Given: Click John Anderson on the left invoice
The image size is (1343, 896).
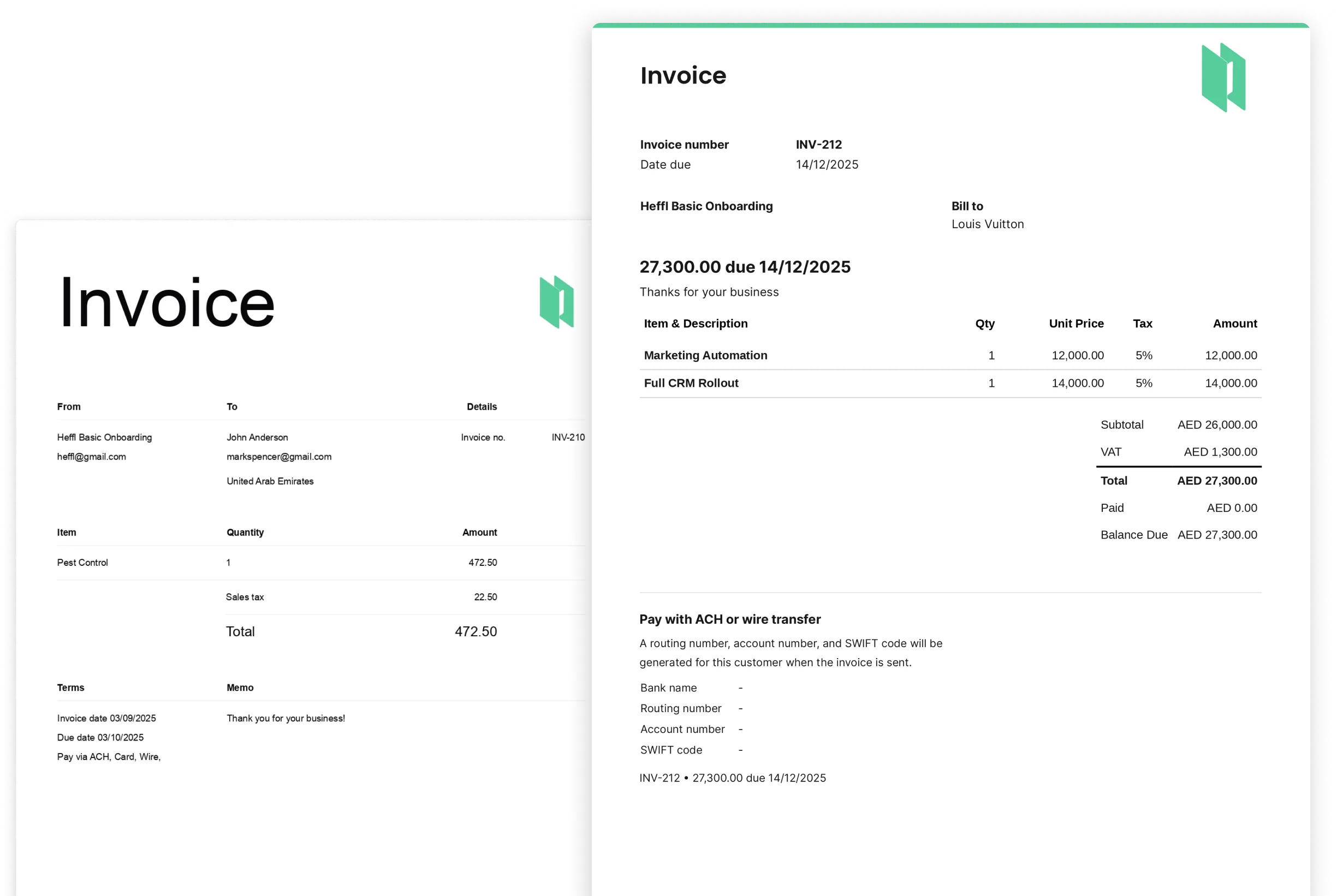Looking at the screenshot, I should (x=257, y=437).
